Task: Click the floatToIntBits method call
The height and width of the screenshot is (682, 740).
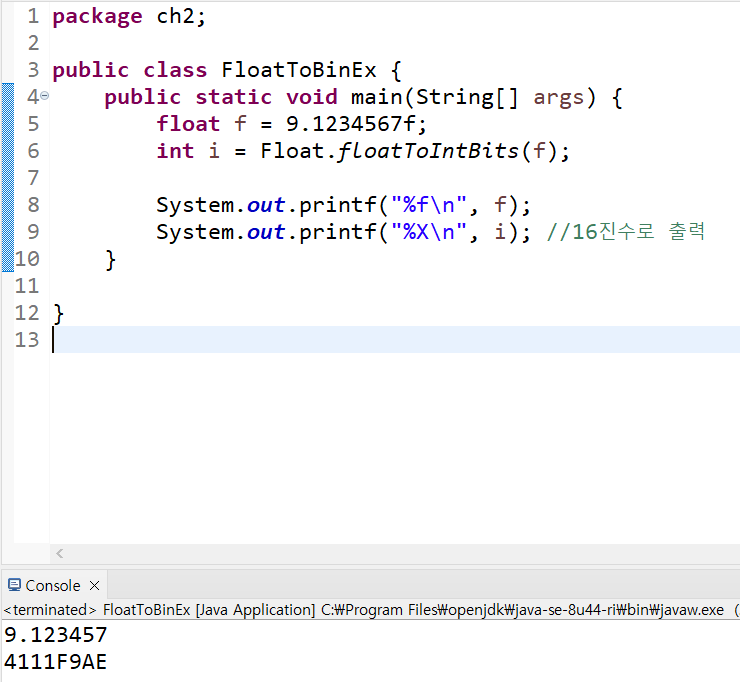Action: point(428,151)
